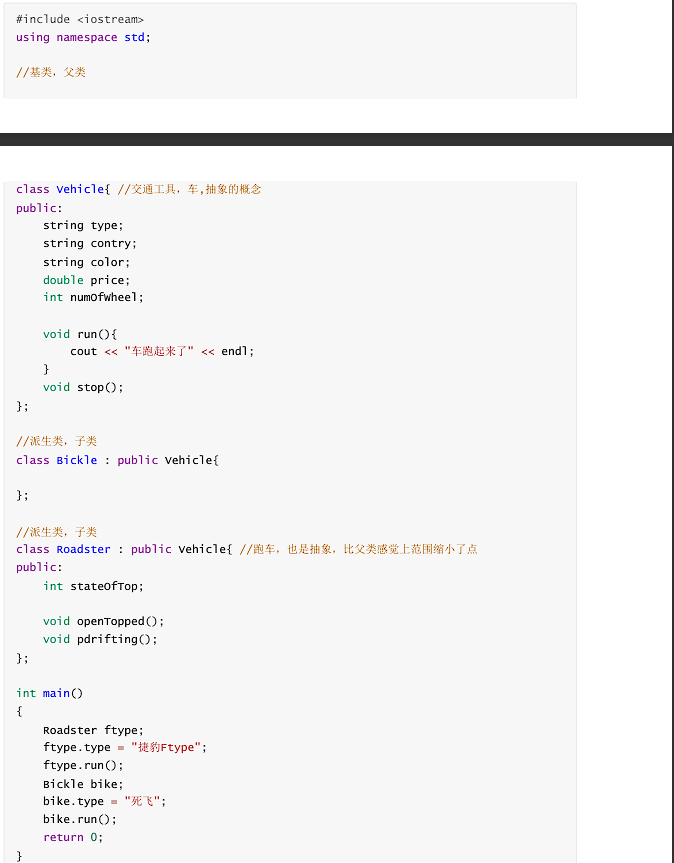Click the "class Vehicle{" declaration
This screenshot has width=674, height=863.
click(63, 189)
